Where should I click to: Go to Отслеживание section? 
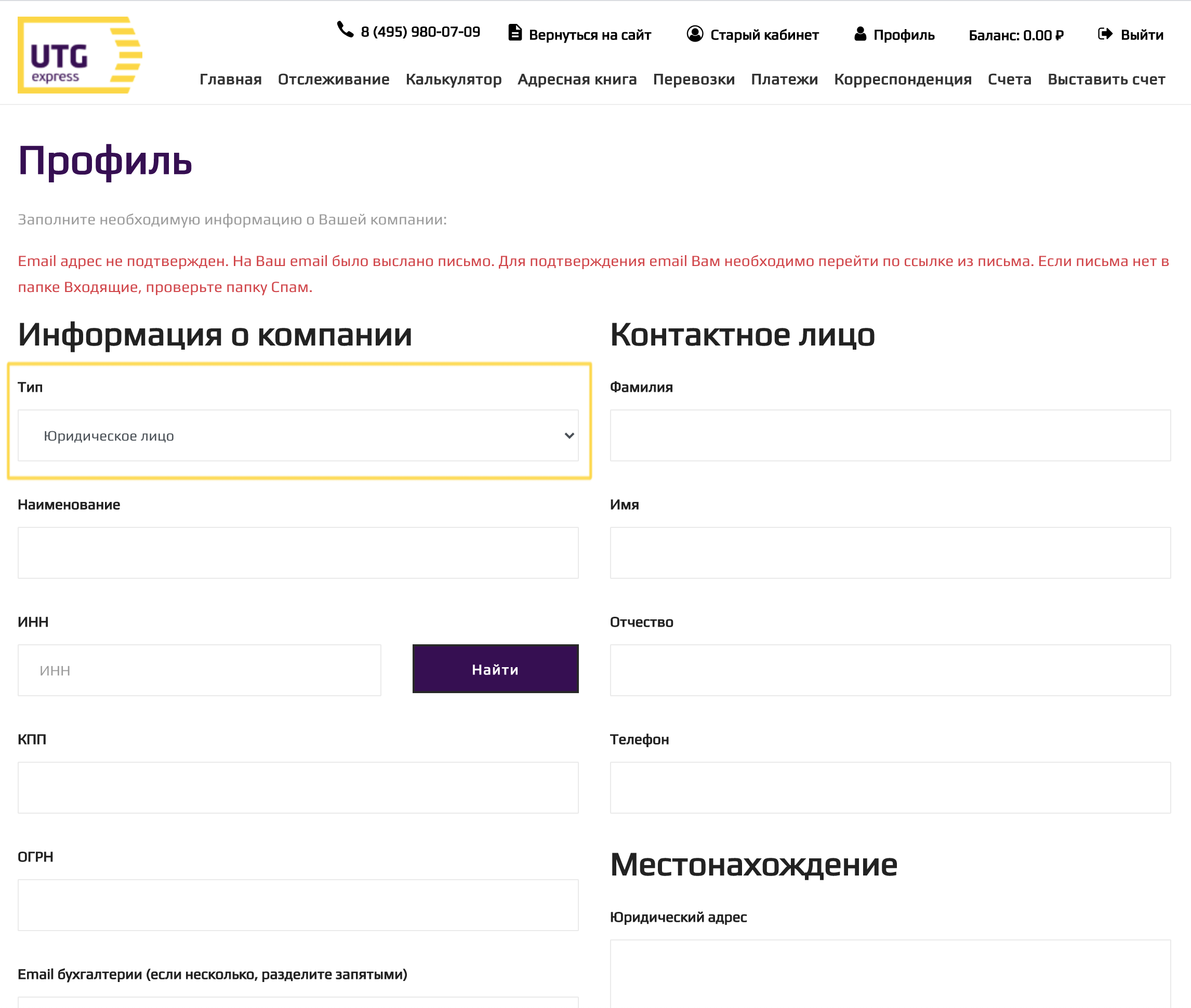pos(334,79)
